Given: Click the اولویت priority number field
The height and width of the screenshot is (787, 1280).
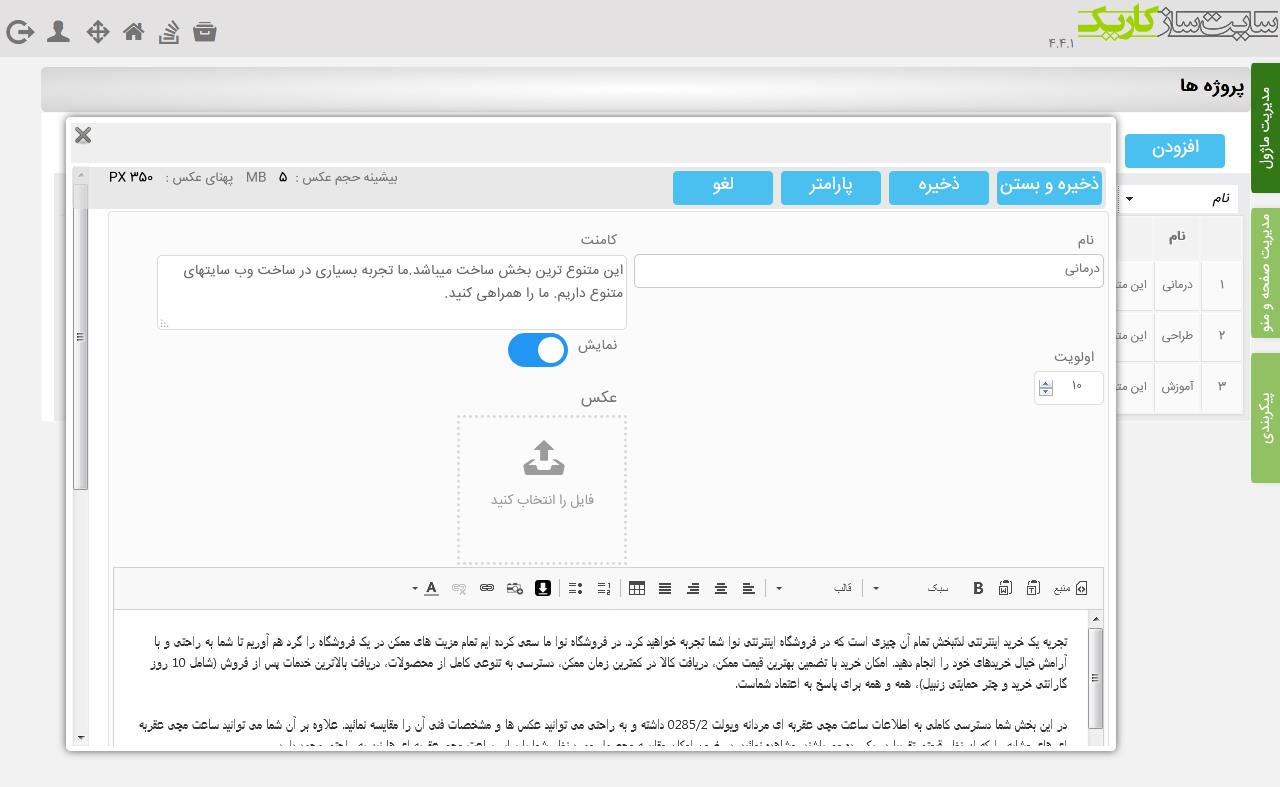Looking at the screenshot, I should click(1069, 387).
